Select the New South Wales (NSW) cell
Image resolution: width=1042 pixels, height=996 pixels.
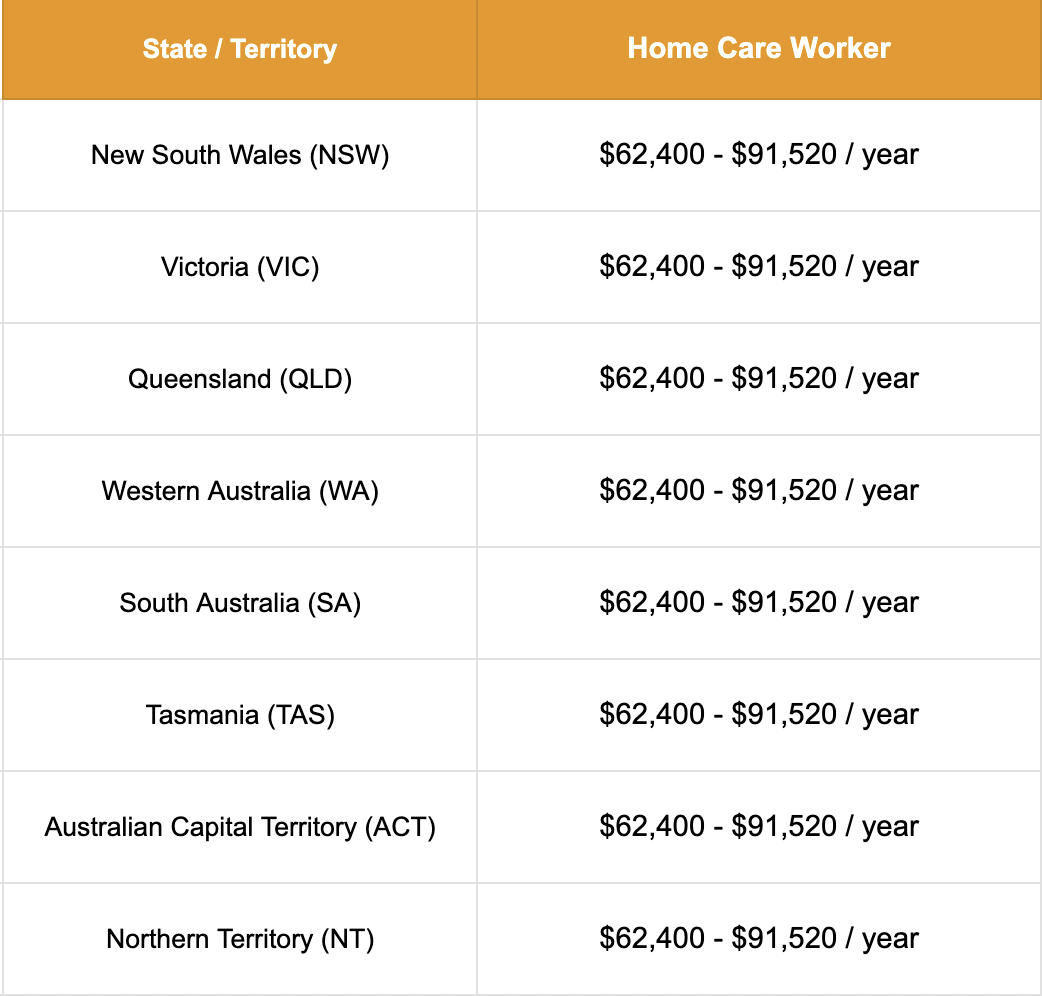point(240,155)
